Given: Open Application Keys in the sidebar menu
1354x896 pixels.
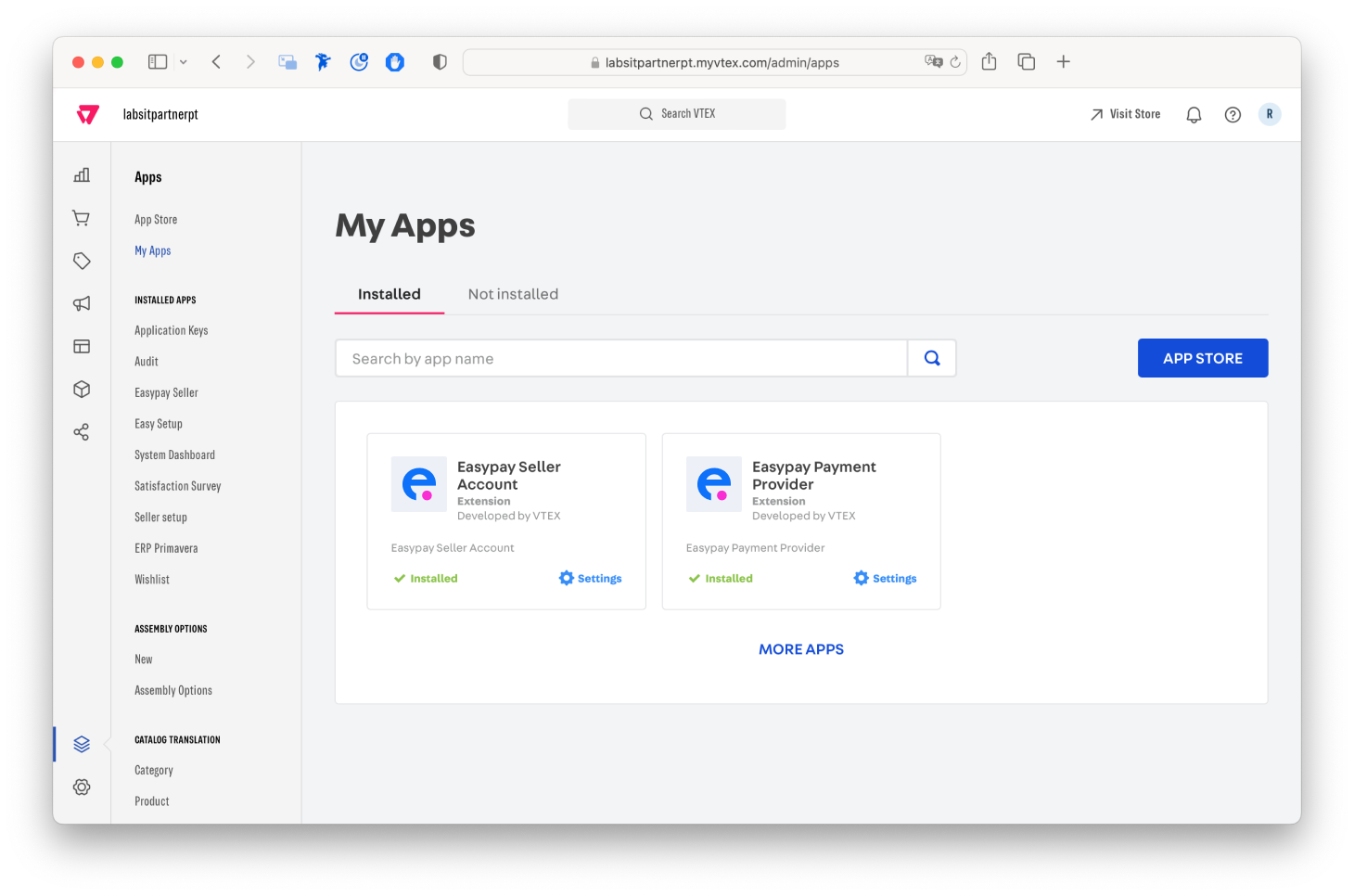Looking at the screenshot, I should [172, 330].
